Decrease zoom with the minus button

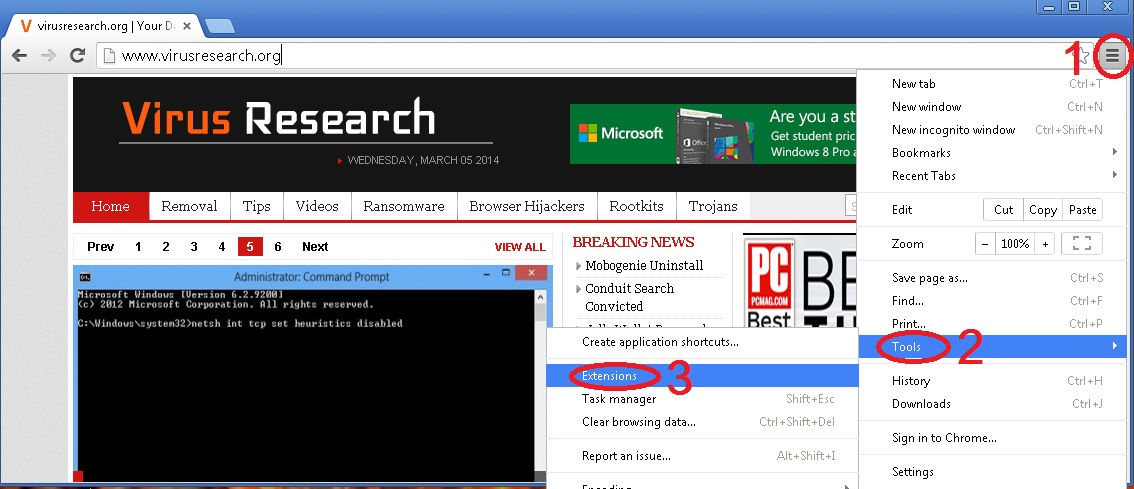(985, 243)
